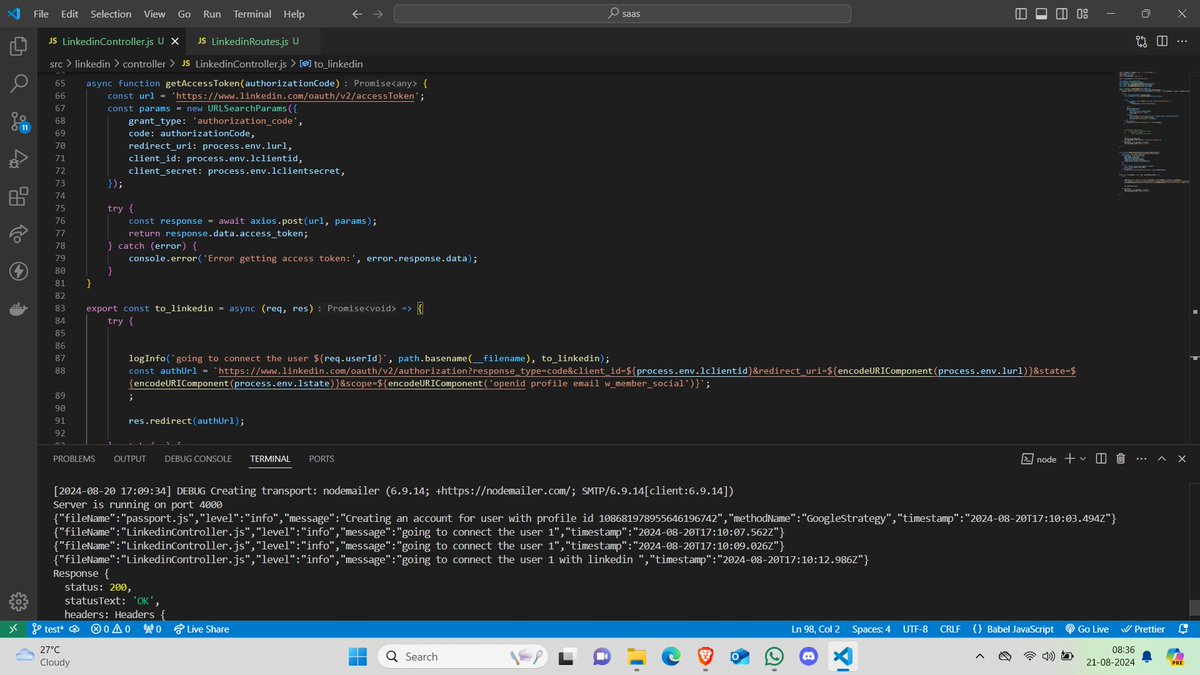Open the Thunder Client lightning icon view

(x=18, y=271)
